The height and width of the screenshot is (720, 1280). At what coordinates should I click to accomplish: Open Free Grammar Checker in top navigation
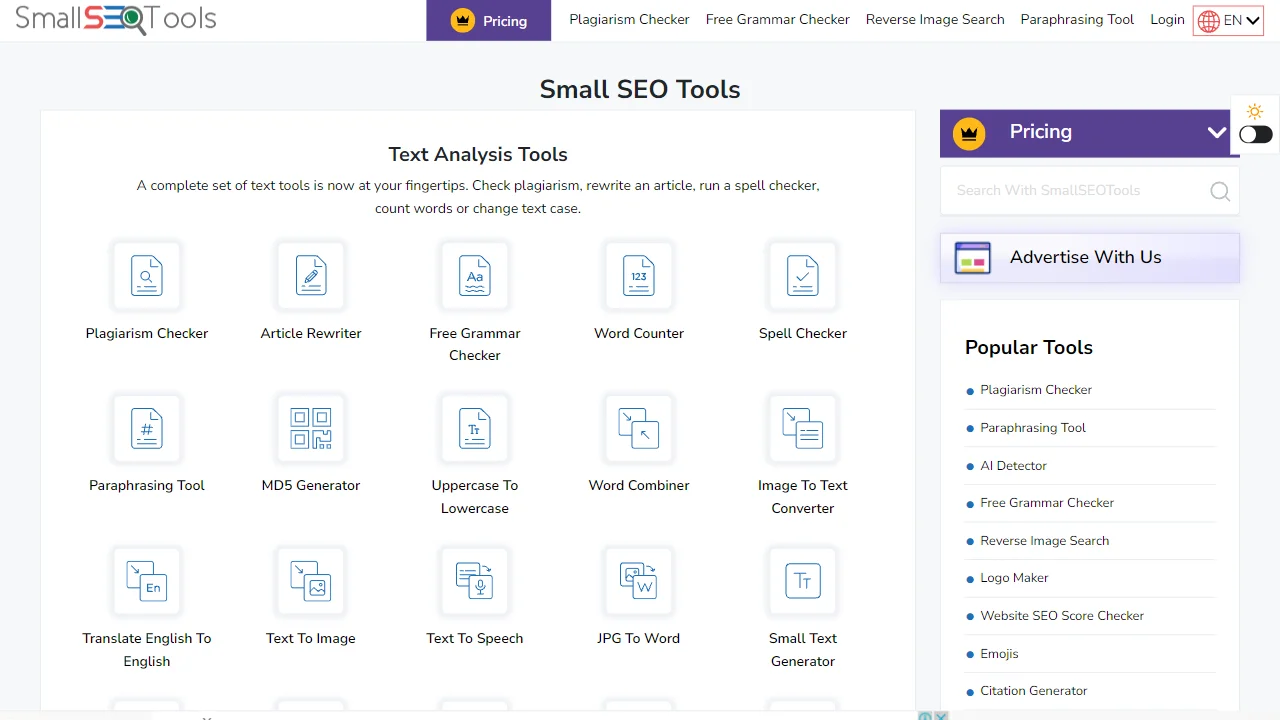click(778, 19)
